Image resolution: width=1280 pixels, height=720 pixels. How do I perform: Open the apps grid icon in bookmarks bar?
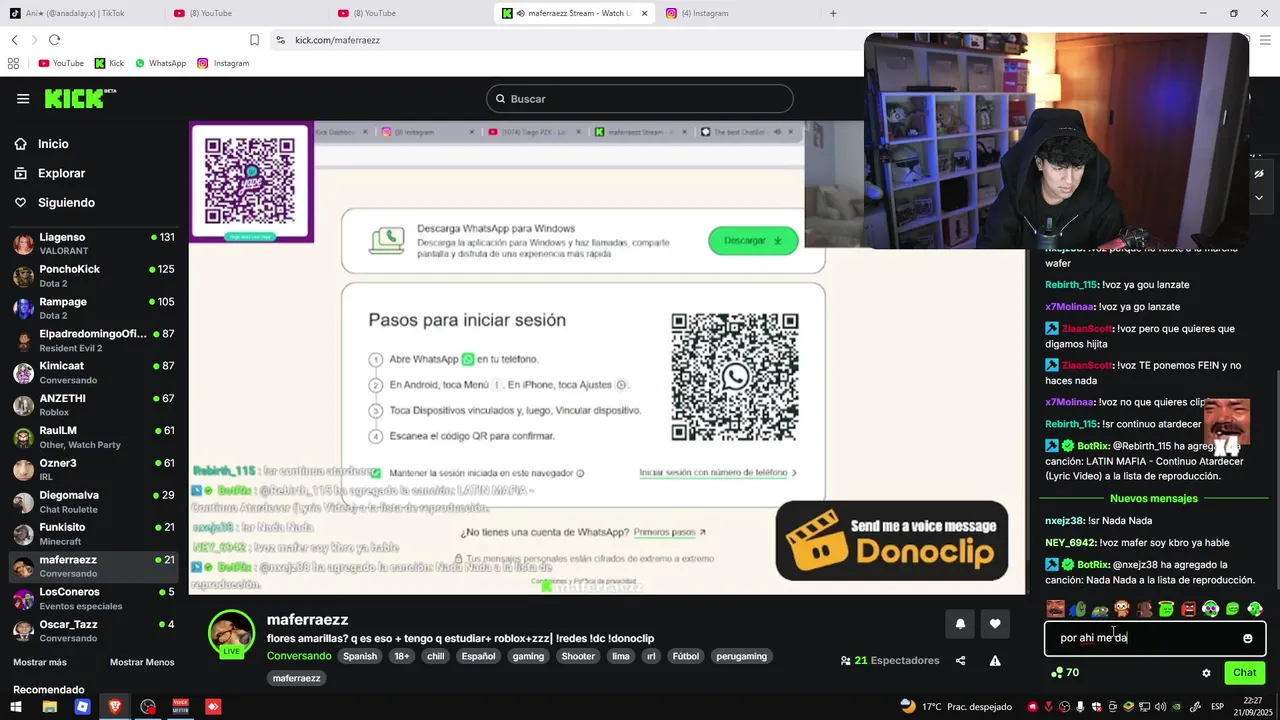pos(13,63)
